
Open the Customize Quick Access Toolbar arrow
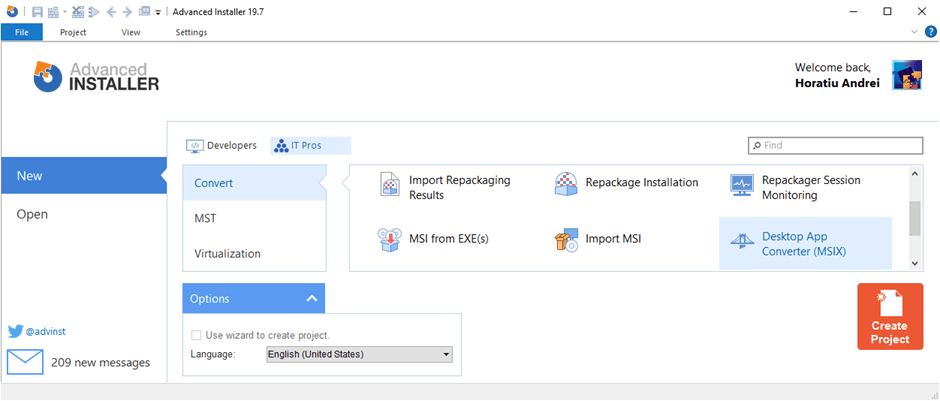click(158, 12)
